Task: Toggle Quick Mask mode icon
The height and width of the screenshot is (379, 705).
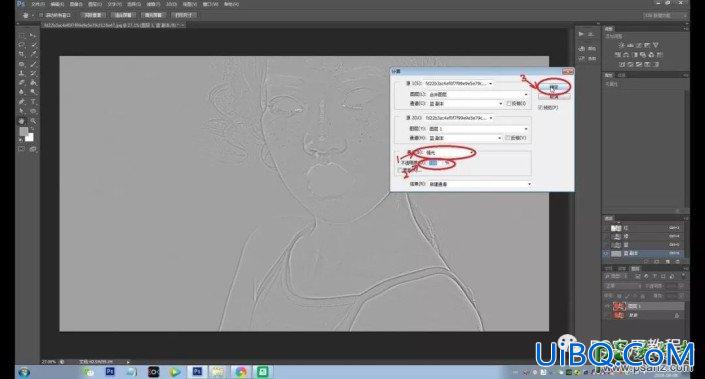Action: pyautogui.click(x=21, y=149)
